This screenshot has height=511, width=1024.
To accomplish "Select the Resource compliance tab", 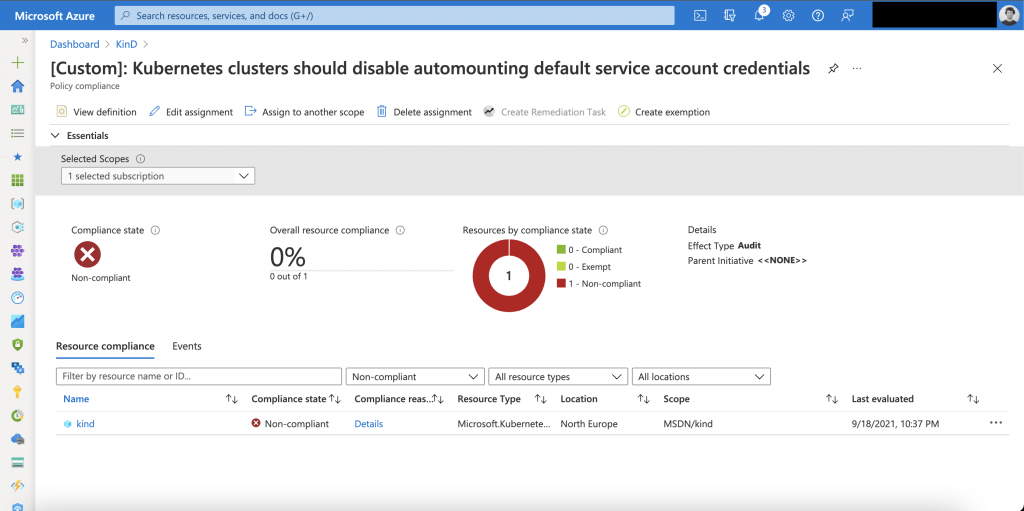I will (x=105, y=346).
